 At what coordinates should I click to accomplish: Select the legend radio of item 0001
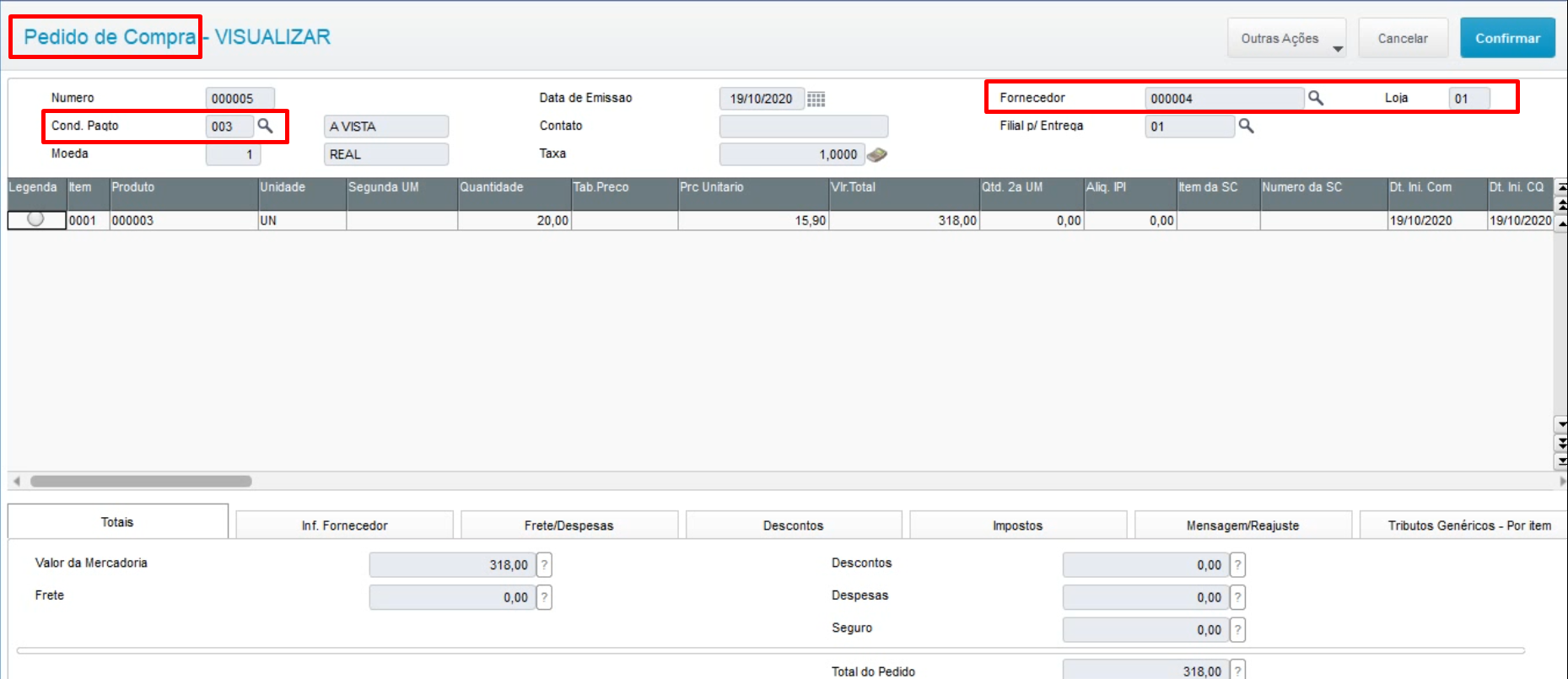pos(35,219)
